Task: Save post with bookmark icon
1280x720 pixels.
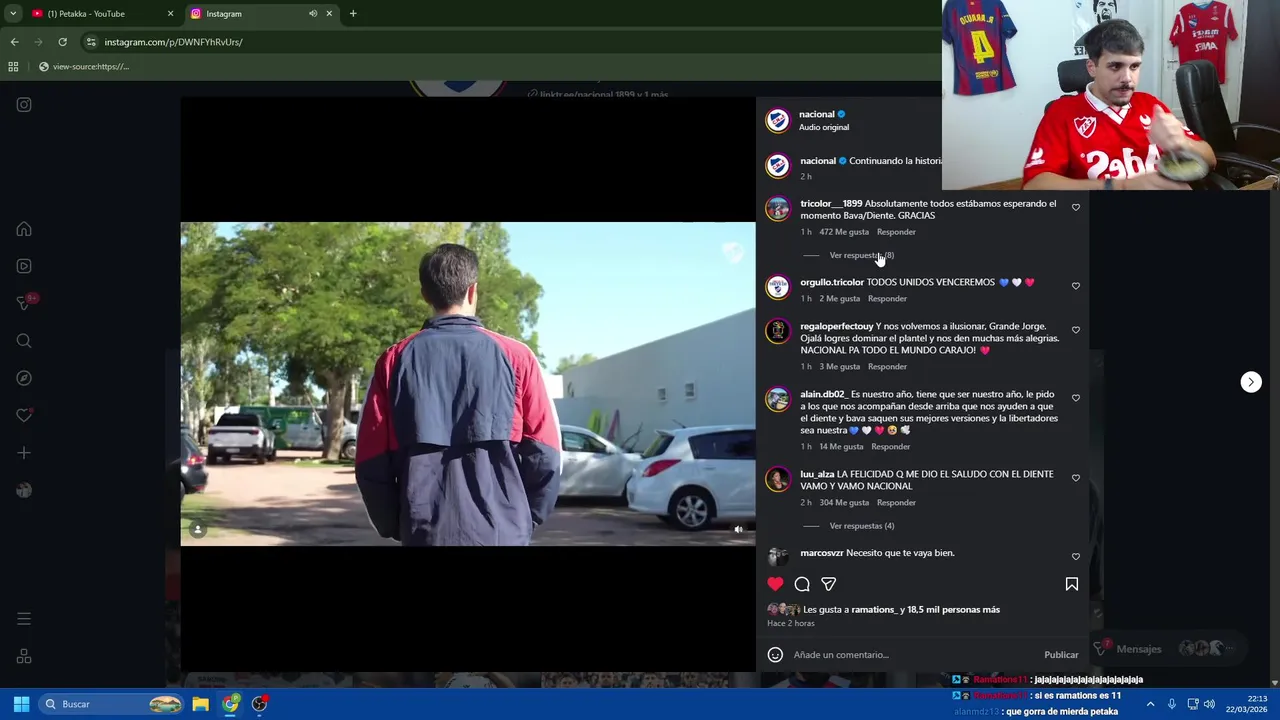Action: 1071,584
